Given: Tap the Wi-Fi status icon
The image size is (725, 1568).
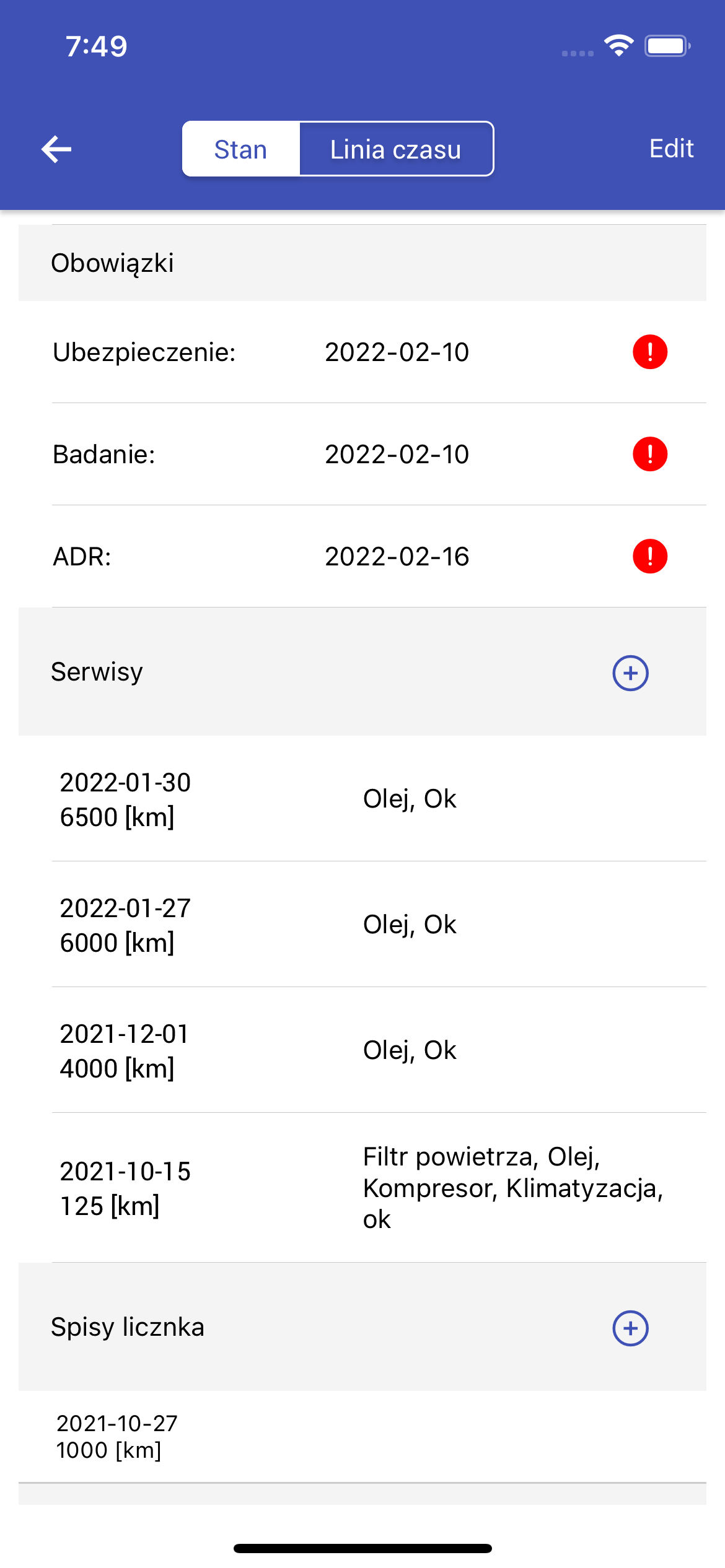Looking at the screenshot, I should point(618,46).
